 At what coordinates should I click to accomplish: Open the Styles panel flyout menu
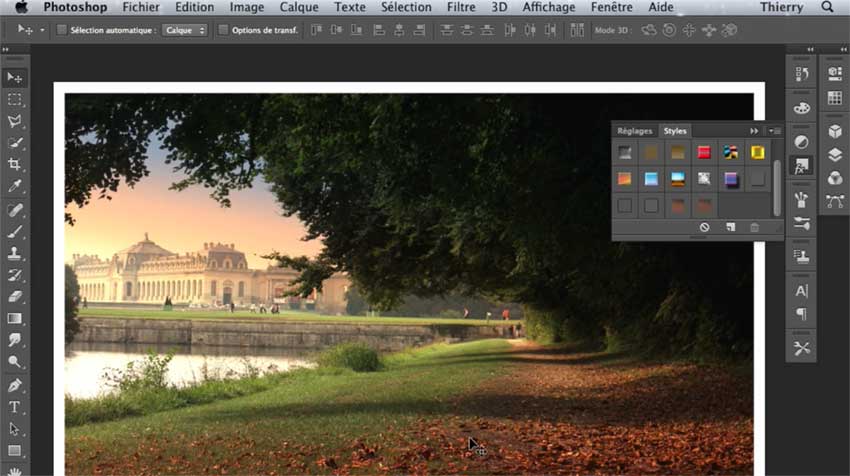point(774,131)
